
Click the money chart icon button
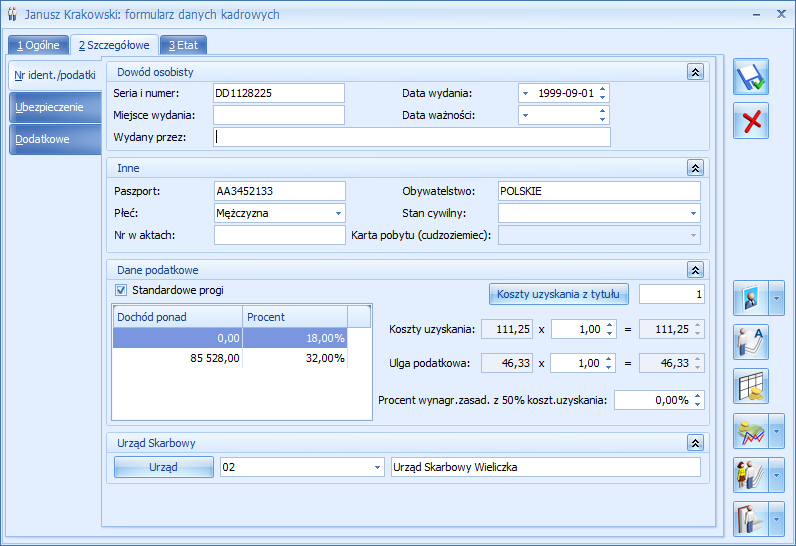pos(751,431)
